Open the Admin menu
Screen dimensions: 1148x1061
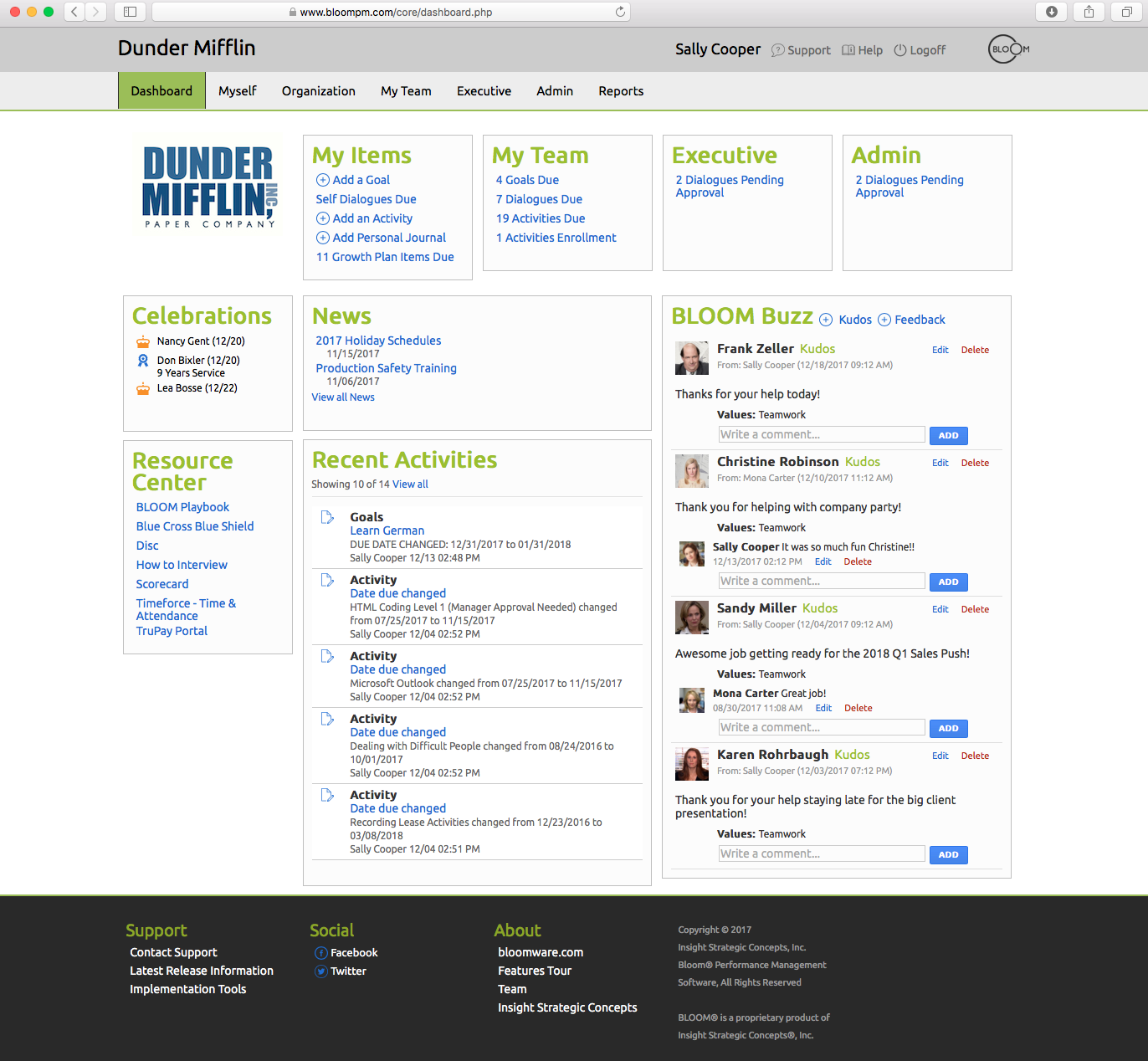tap(555, 91)
